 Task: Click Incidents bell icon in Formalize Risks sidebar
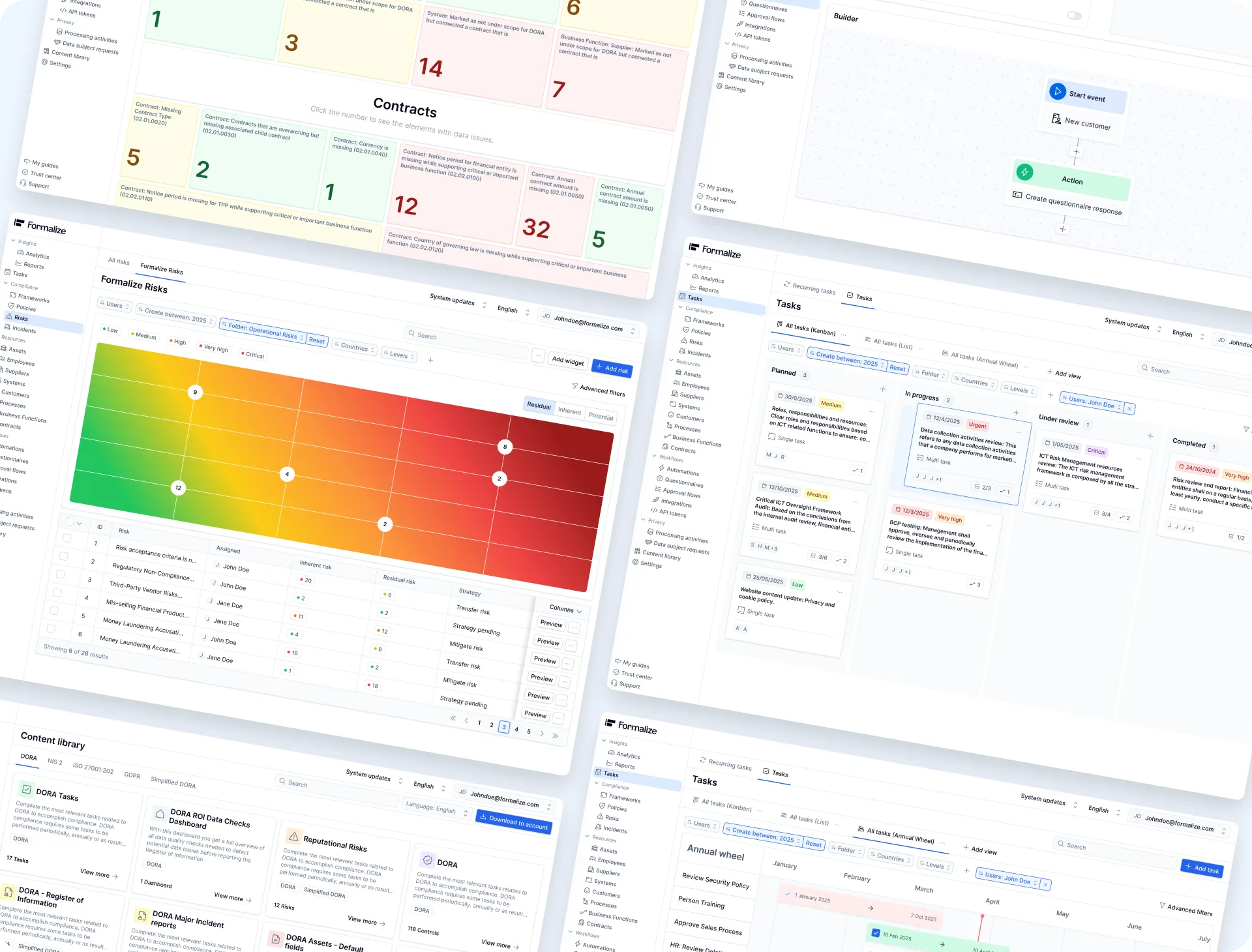(7, 327)
